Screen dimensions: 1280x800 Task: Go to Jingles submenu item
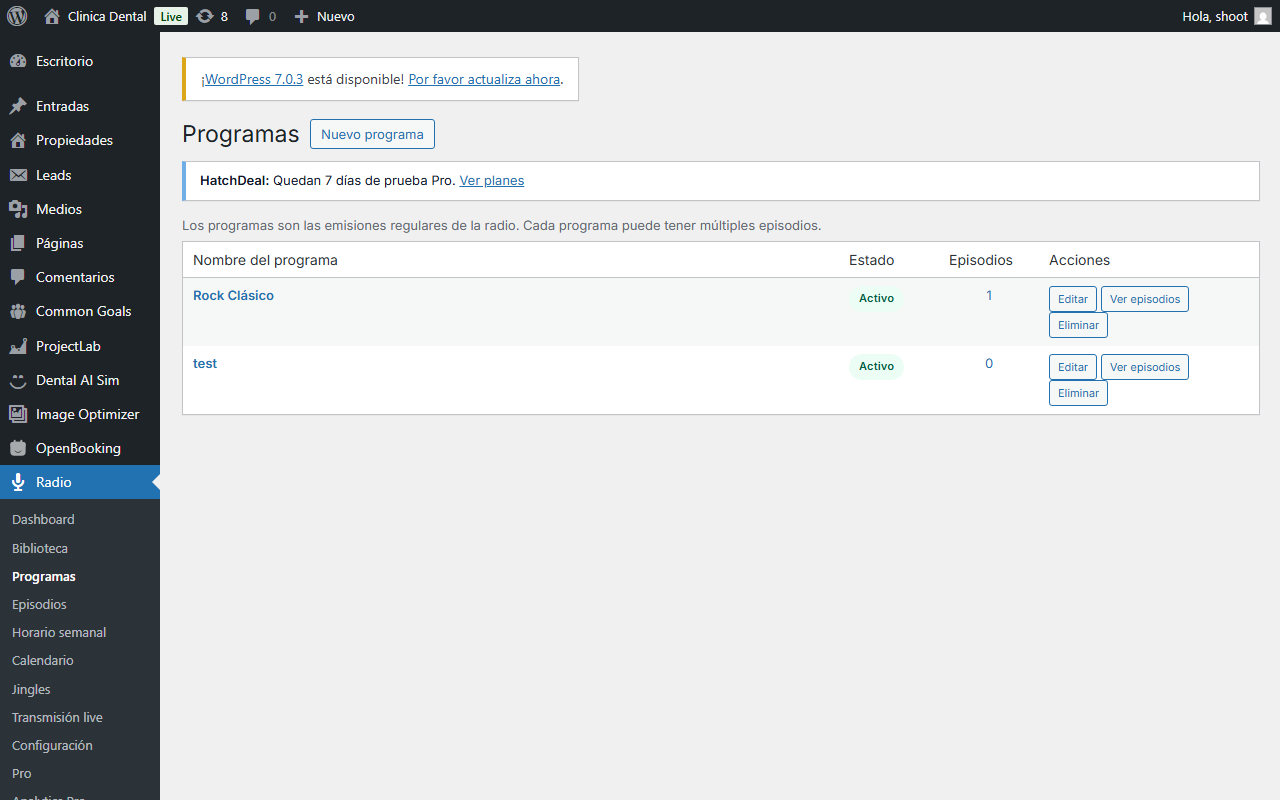tap(31, 690)
